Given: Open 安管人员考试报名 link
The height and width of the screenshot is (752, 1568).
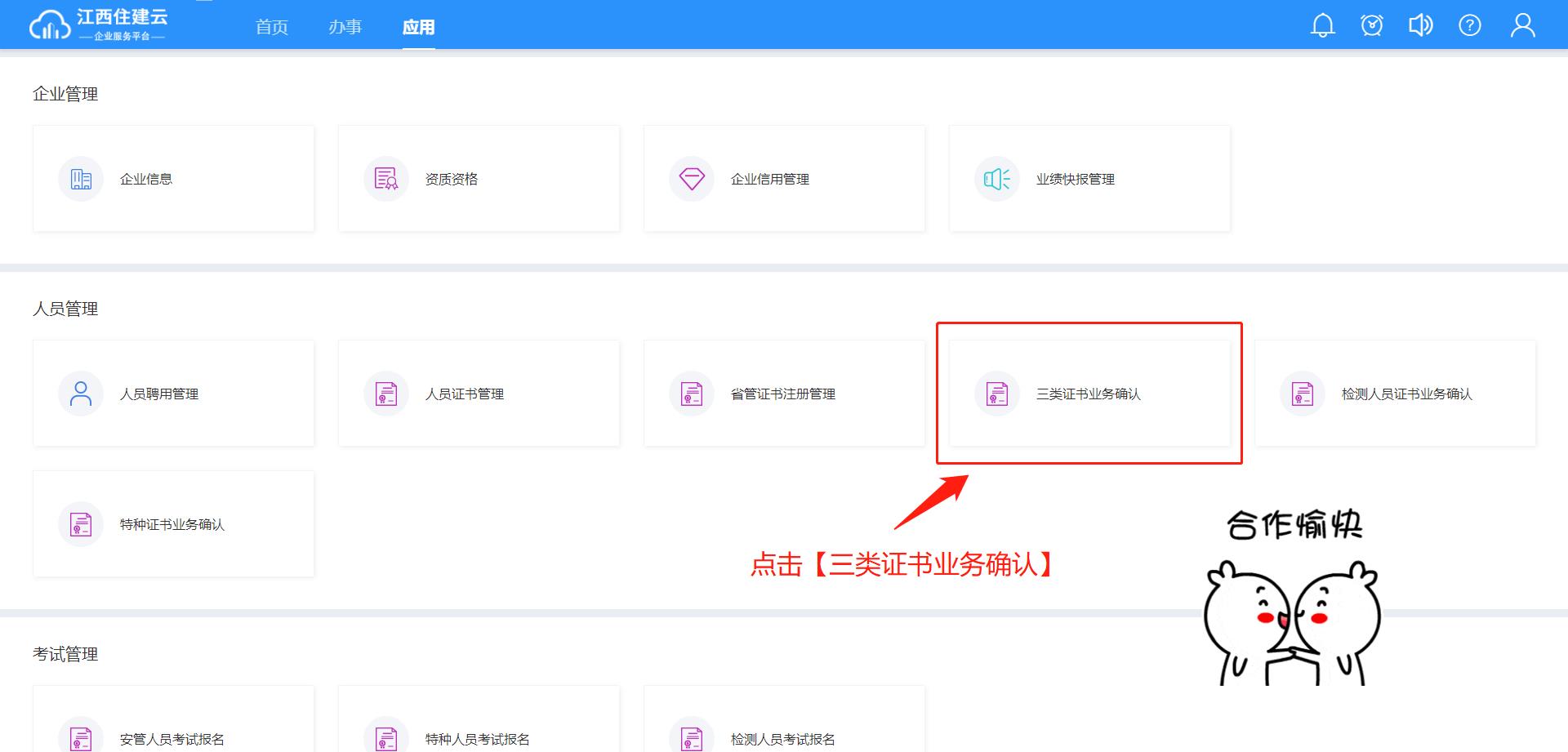Looking at the screenshot, I should pyautogui.click(x=172, y=738).
